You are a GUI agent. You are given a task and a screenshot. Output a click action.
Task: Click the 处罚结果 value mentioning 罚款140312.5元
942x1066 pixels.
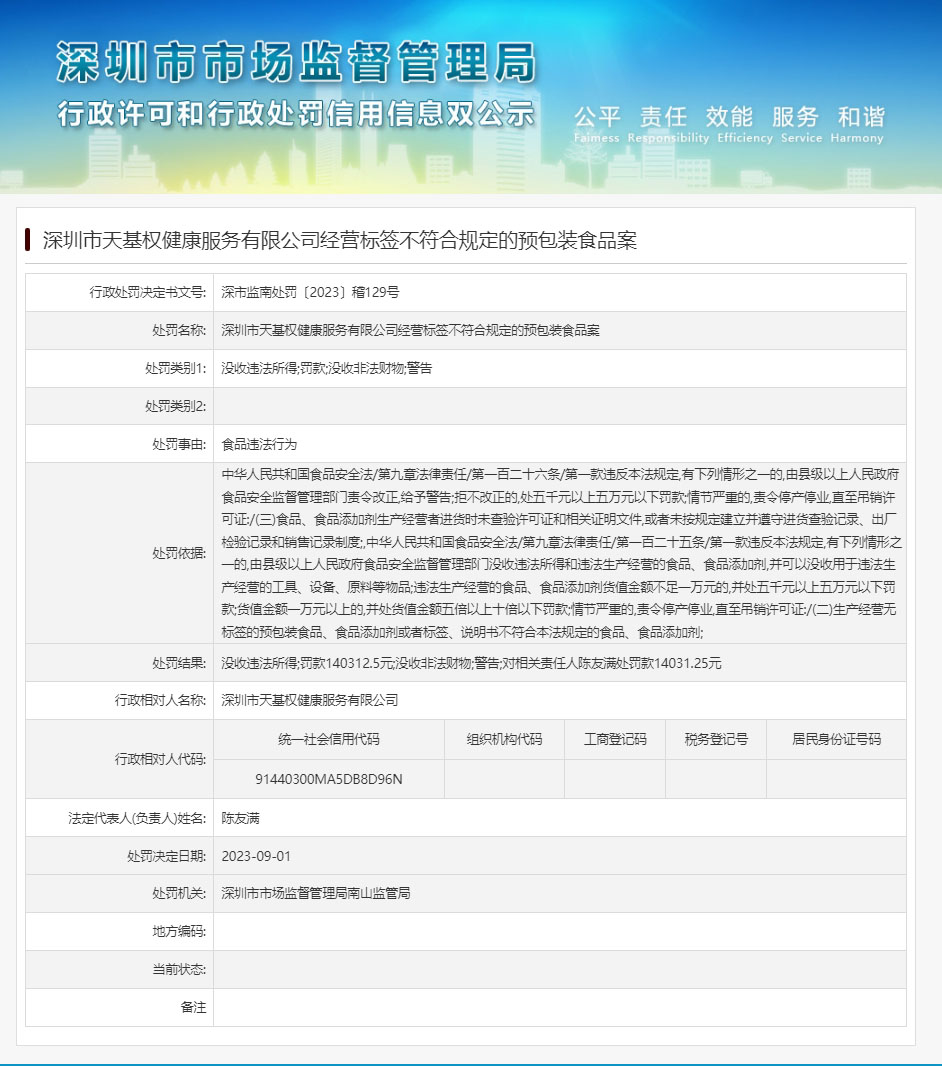[471, 663]
